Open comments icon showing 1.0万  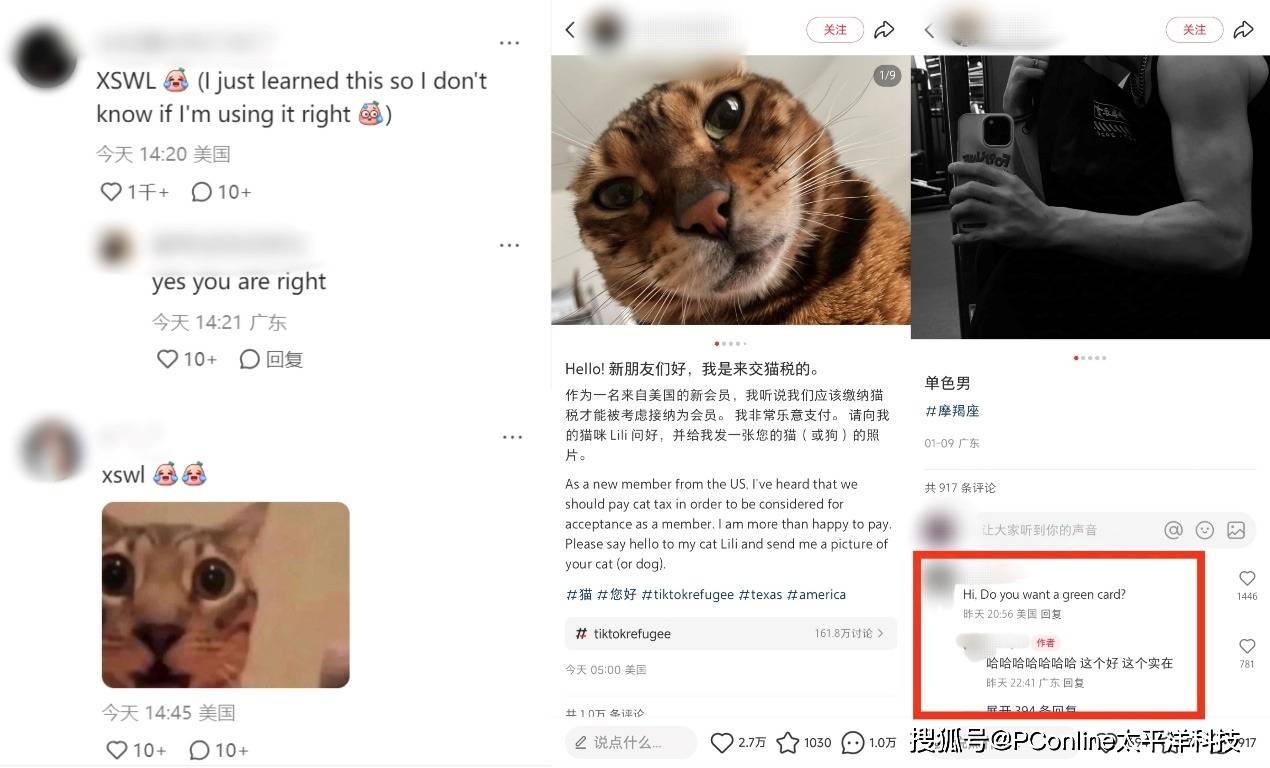[x=852, y=742]
